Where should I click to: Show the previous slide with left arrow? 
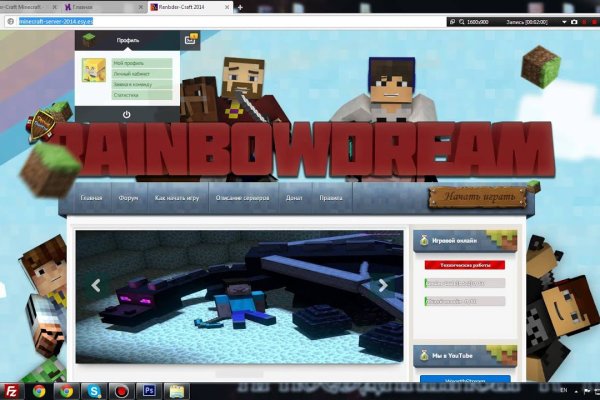coord(96,285)
